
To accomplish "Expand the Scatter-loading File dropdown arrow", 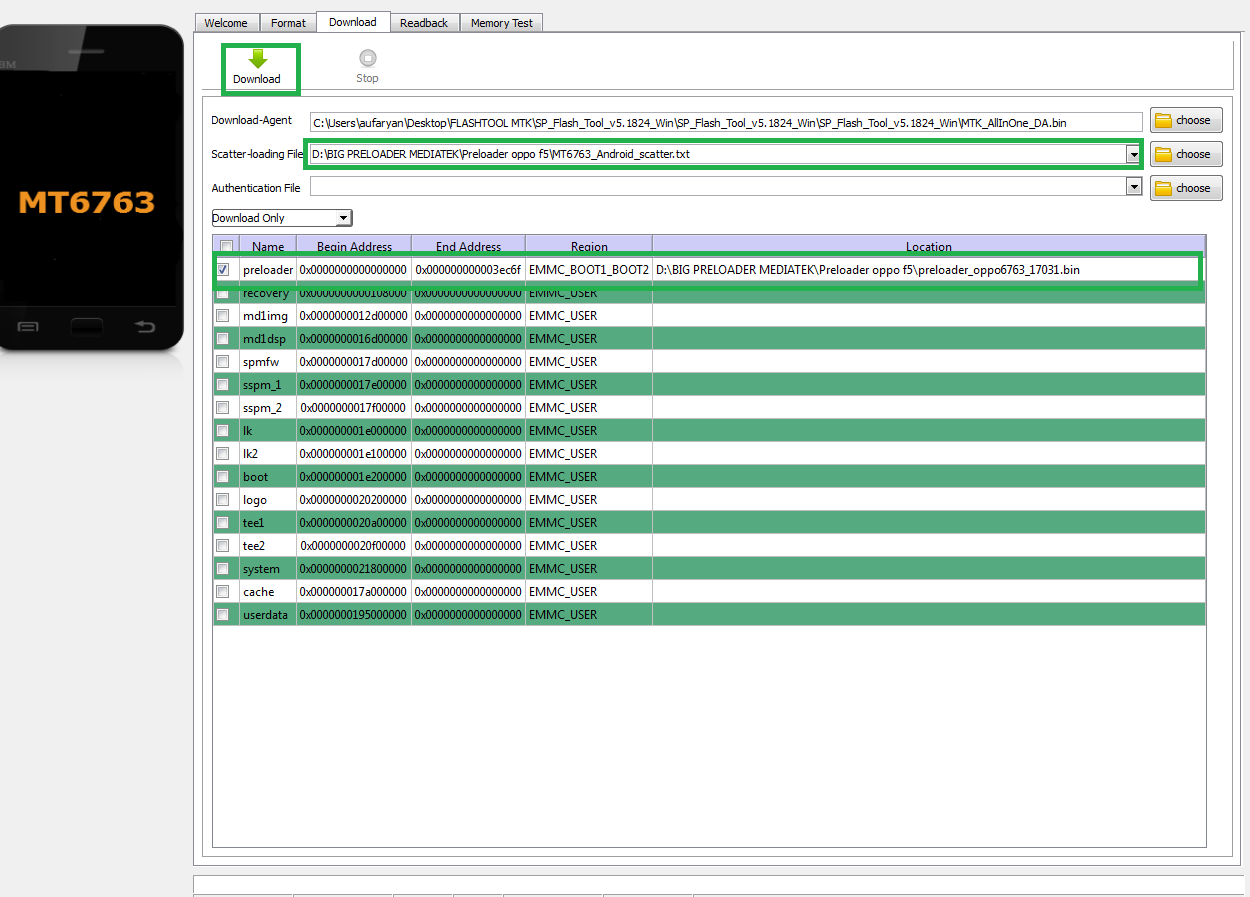I will tap(1133, 154).
